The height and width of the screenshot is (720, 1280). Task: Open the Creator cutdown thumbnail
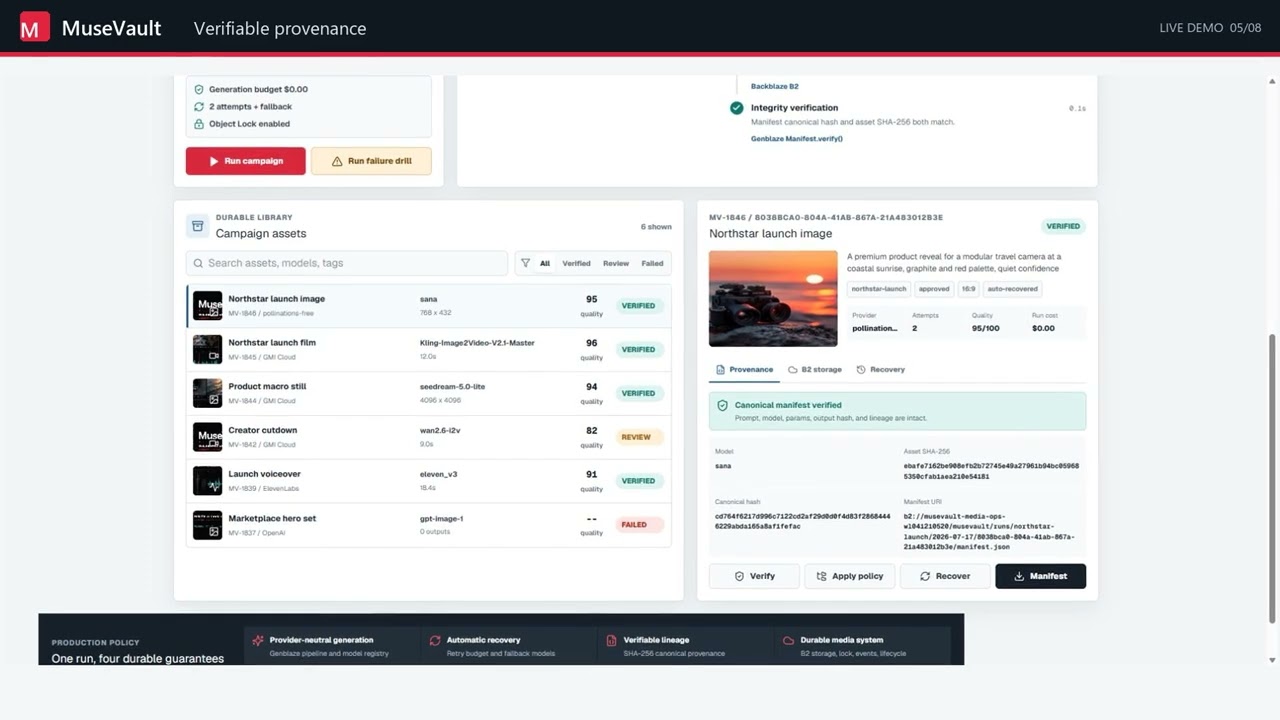tap(207, 437)
